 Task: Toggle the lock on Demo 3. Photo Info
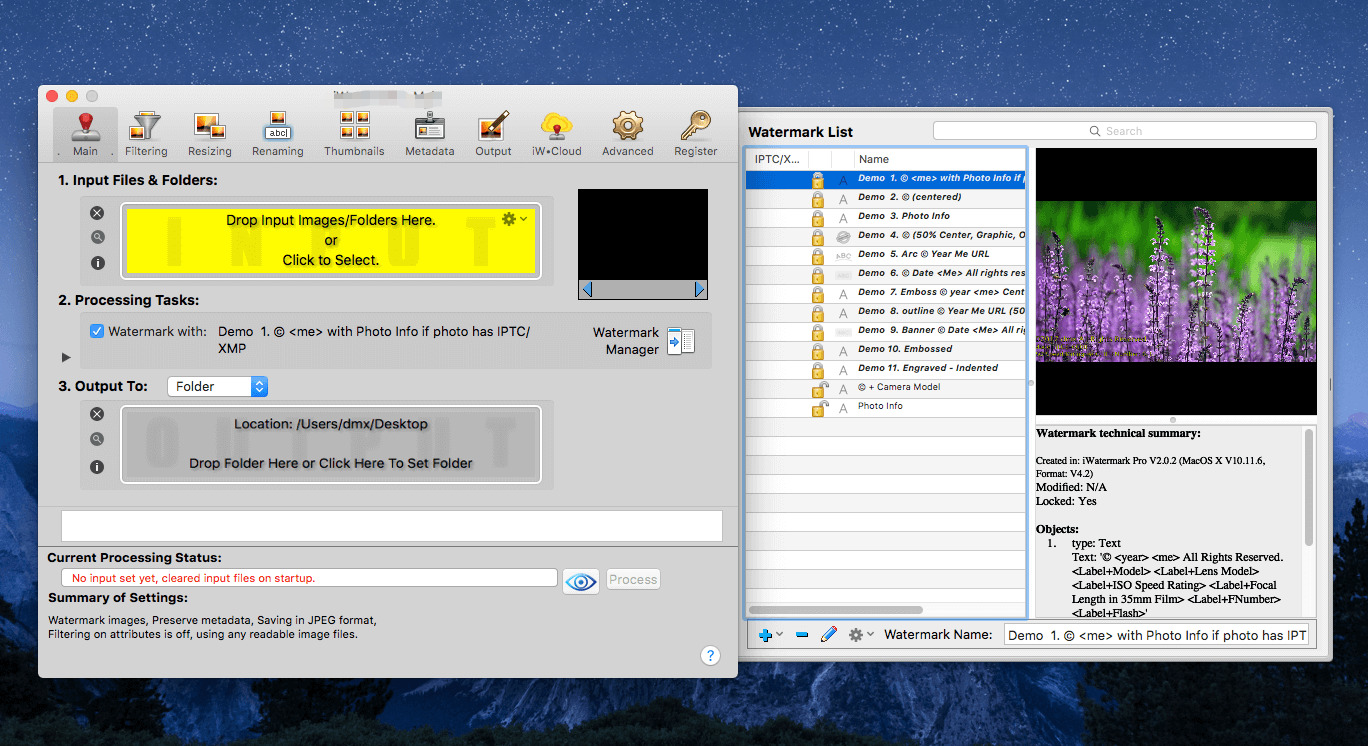point(818,217)
